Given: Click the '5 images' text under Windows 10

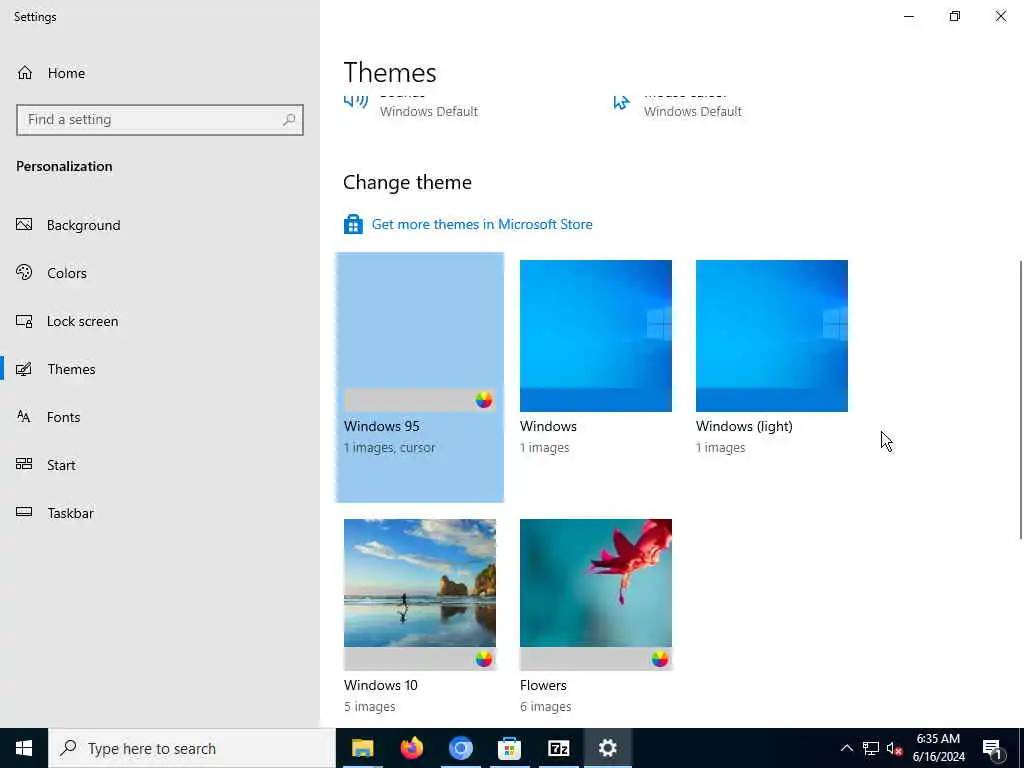Looking at the screenshot, I should tap(370, 707).
